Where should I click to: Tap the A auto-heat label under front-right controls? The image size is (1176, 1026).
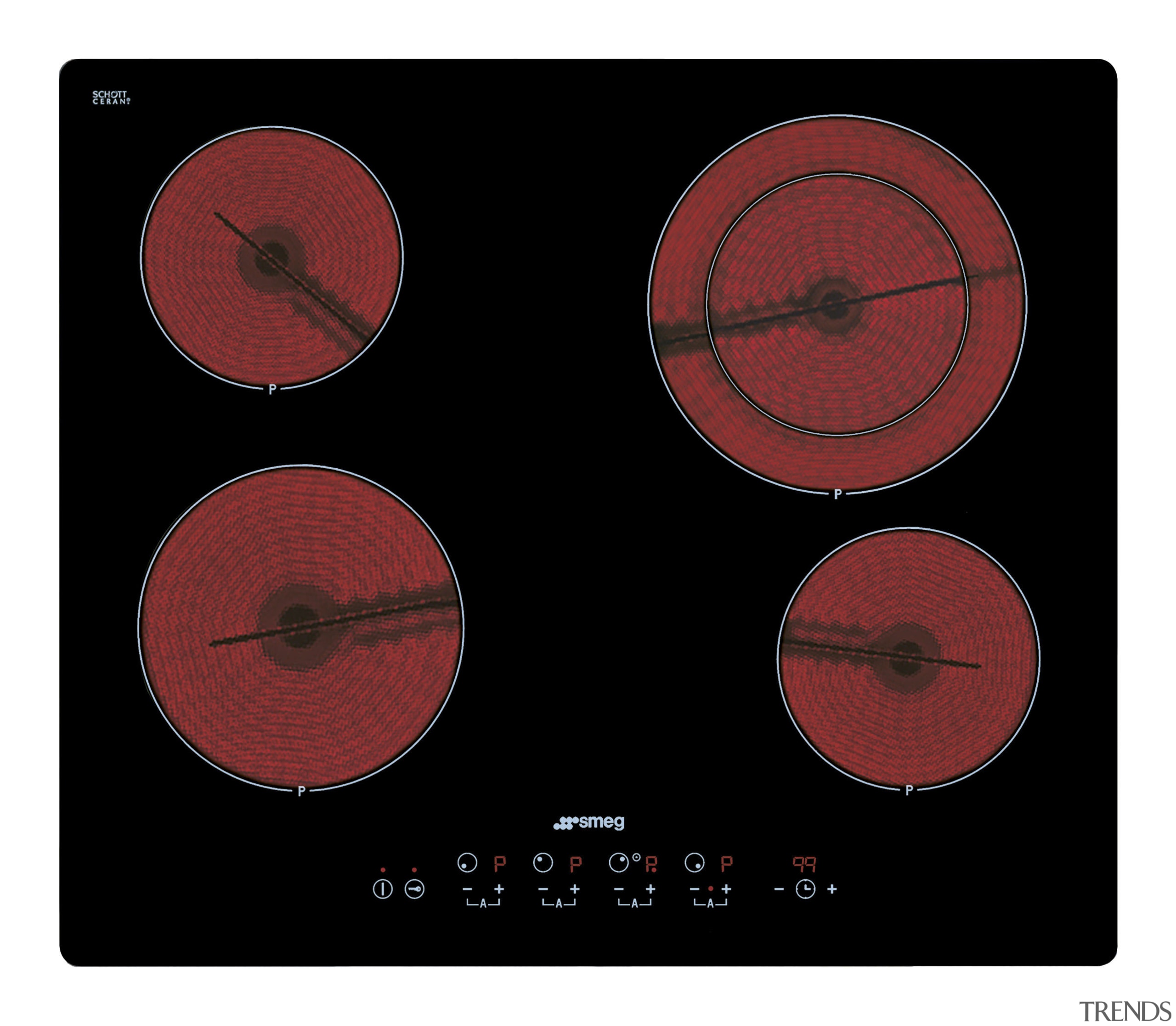(711, 904)
